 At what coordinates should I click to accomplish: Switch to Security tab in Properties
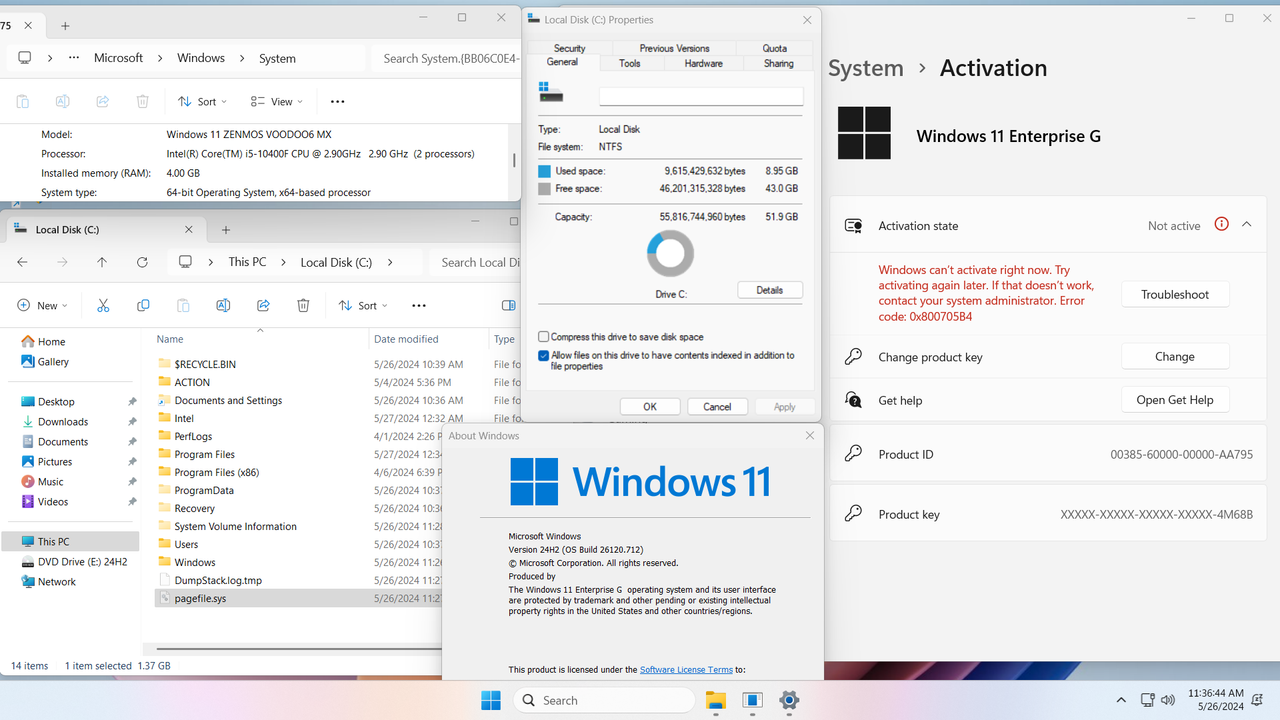click(569, 48)
